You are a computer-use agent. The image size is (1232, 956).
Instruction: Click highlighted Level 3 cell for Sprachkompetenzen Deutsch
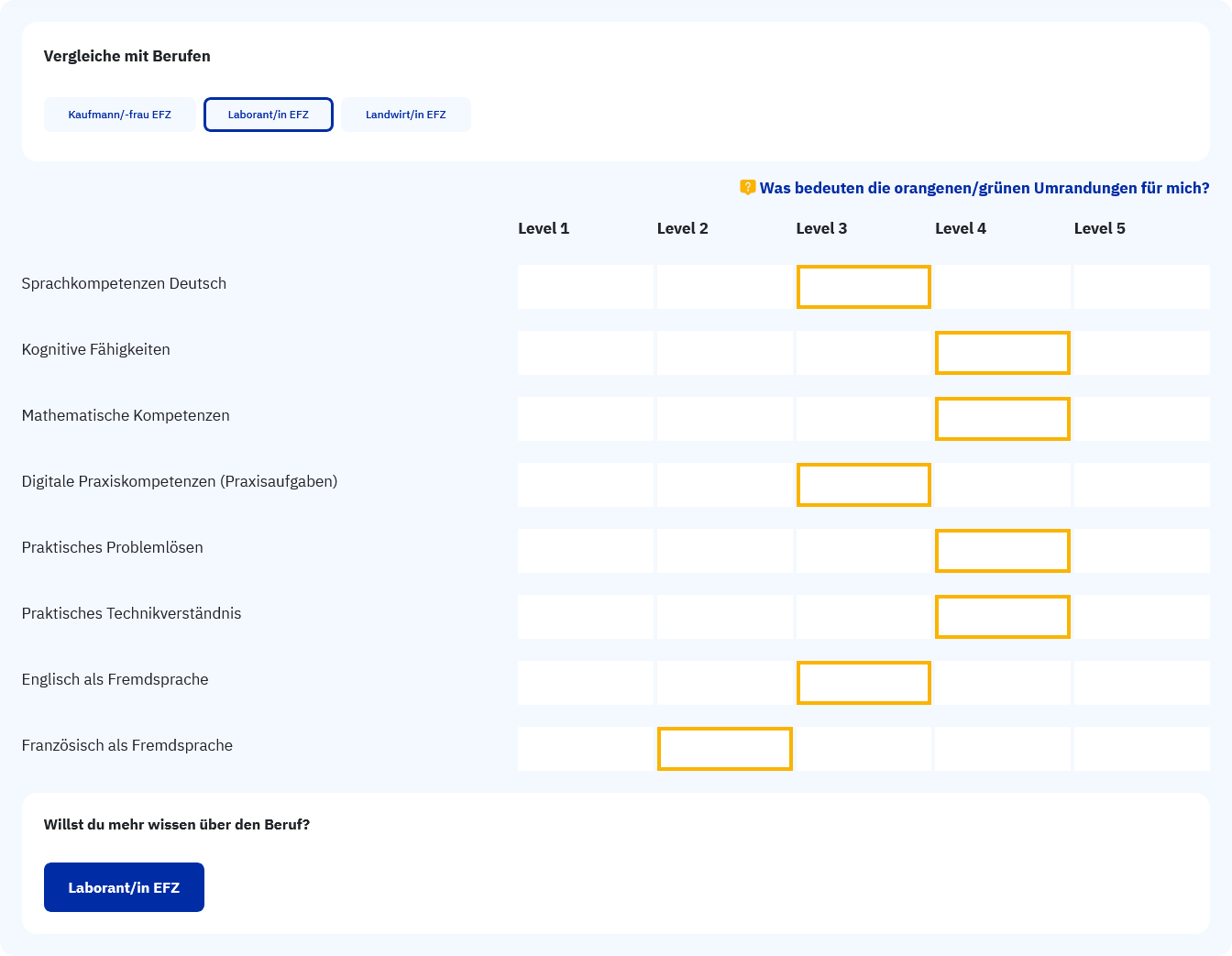tap(863, 287)
